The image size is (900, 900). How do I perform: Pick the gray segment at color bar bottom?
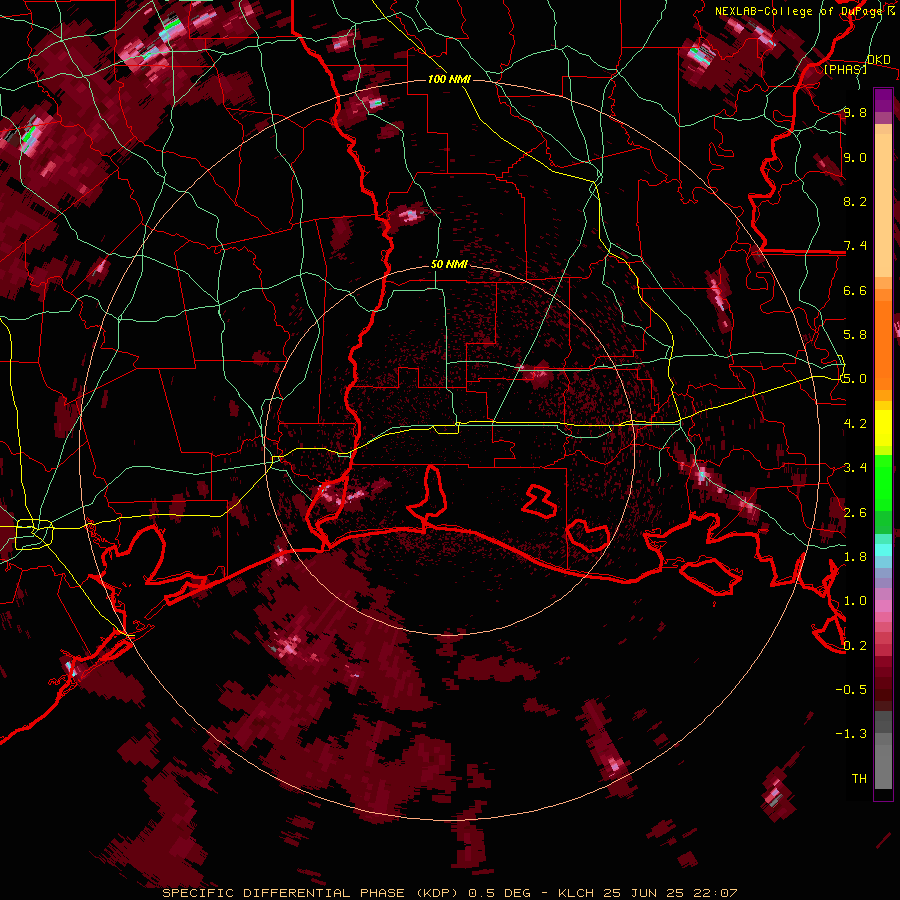tap(883, 766)
